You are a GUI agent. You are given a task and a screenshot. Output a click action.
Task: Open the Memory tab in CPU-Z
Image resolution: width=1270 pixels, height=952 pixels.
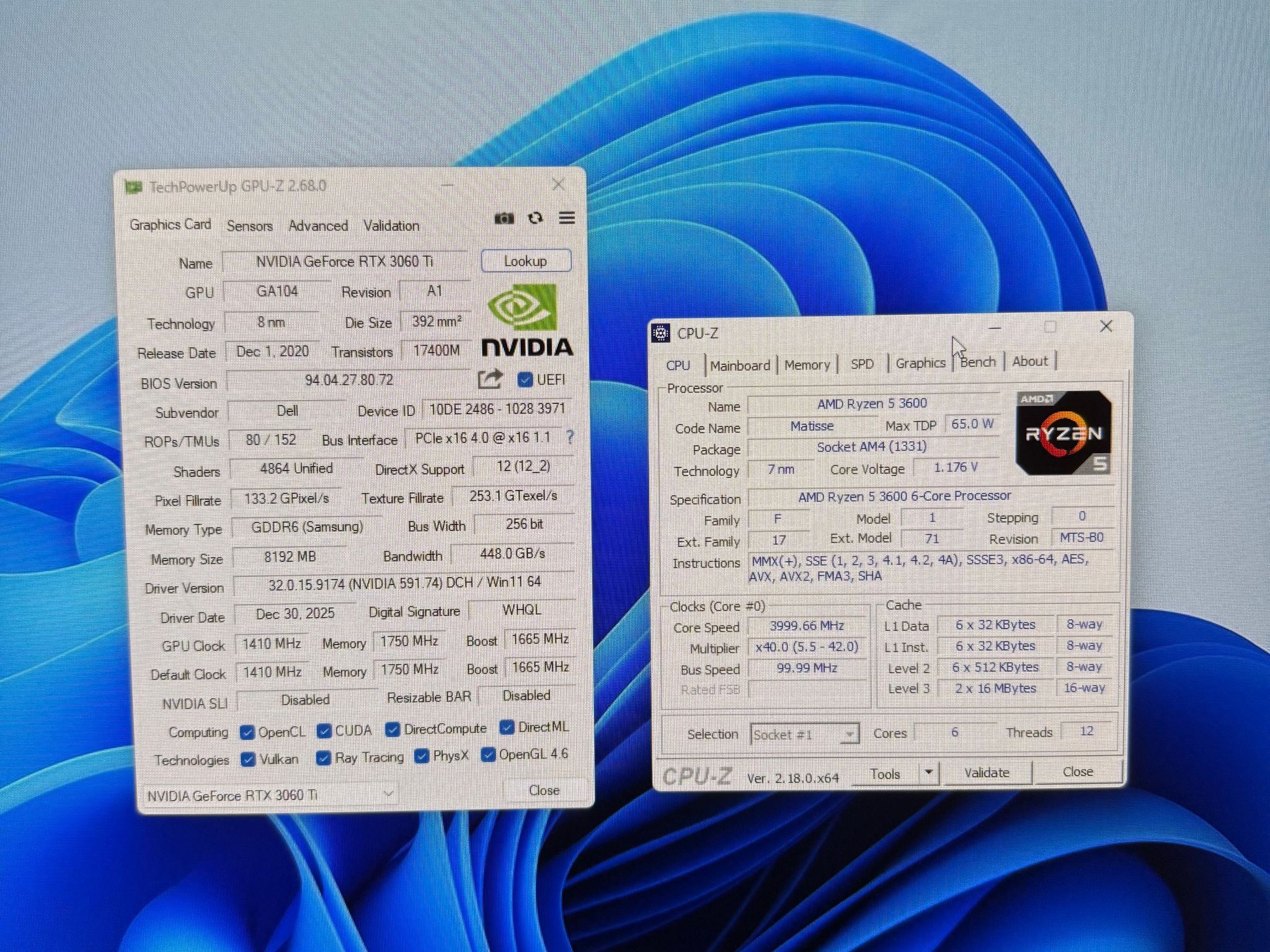coord(807,365)
